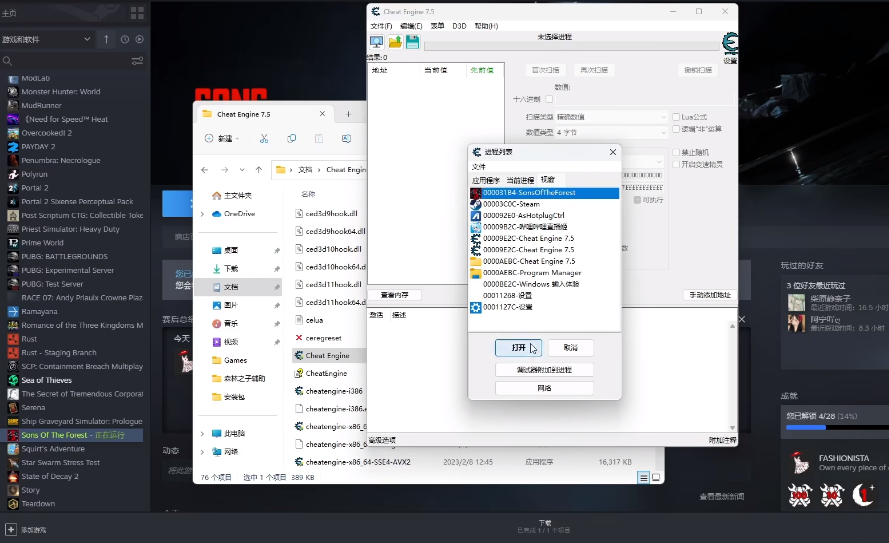Switch to 当前进程 tab in process list

coord(520,180)
